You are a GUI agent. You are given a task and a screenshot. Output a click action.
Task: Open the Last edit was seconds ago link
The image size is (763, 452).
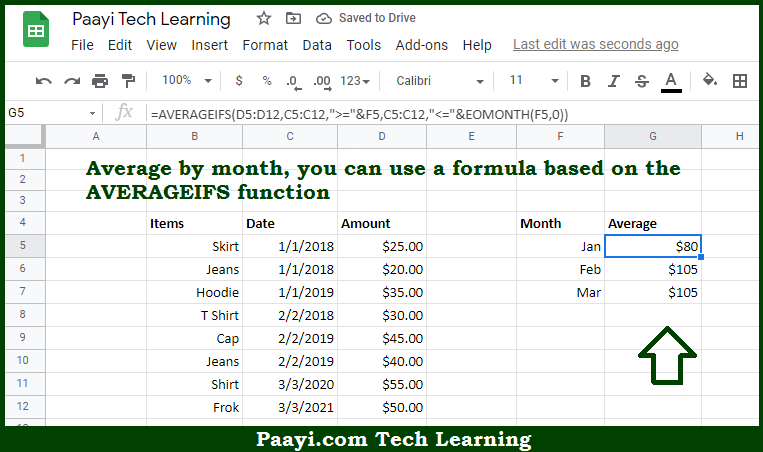[x=596, y=44]
